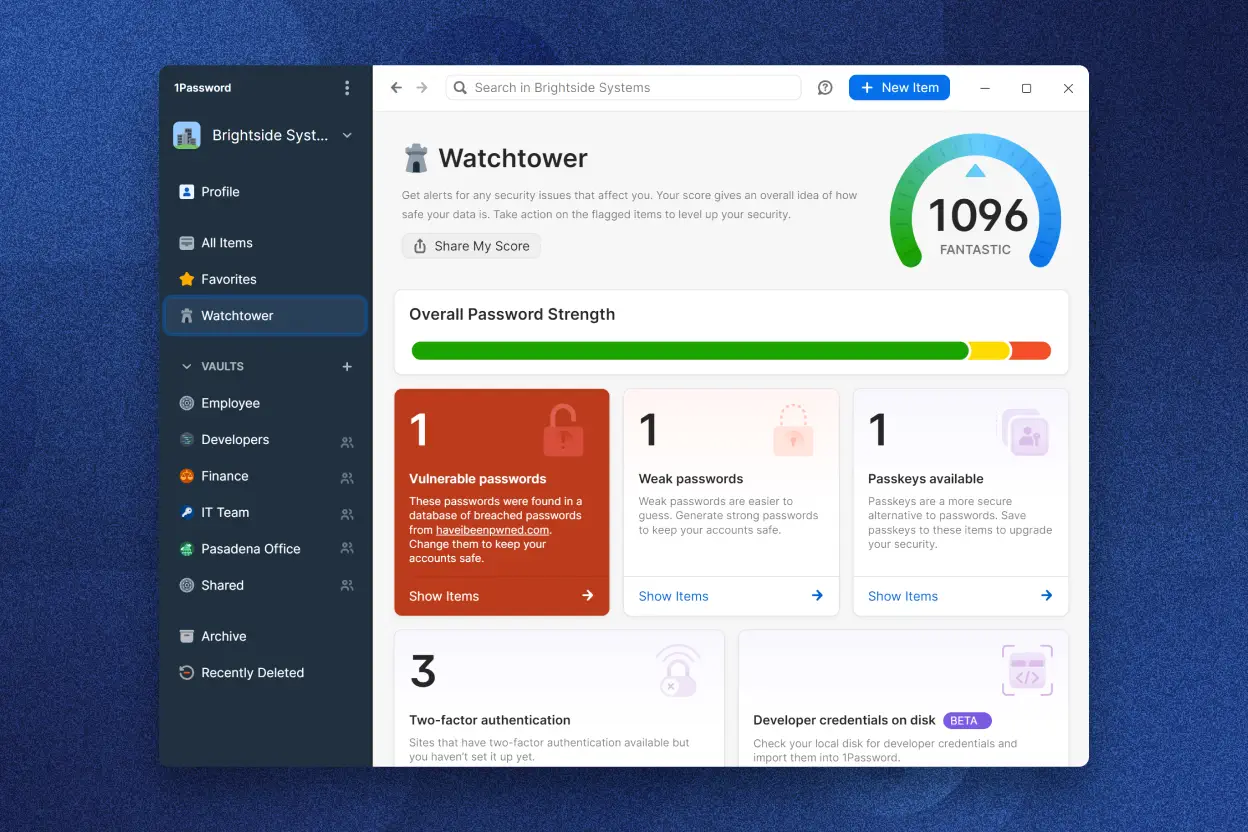Image resolution: width=1248 pixels, height=832 pixels.
Task: Select the Watchtower tower icon in sidebar
Action: 187,315
